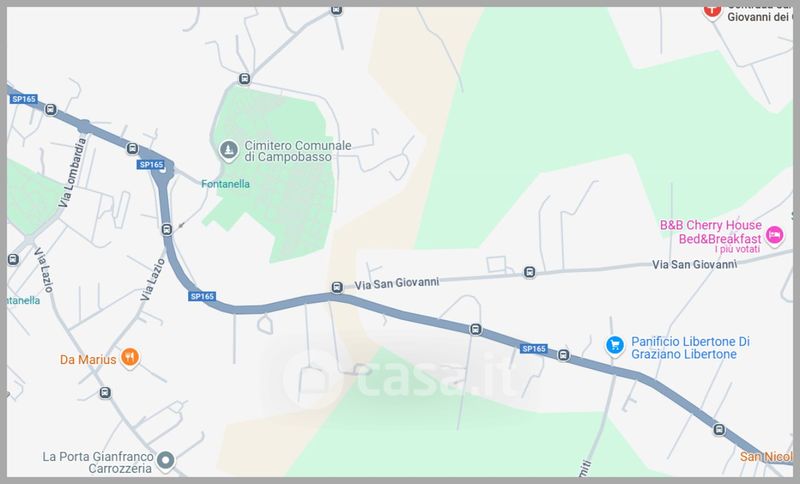The height and width of the screenshot is (484, 800).
Task: Click the Via Lombardia street label
Action: [72, 173]
